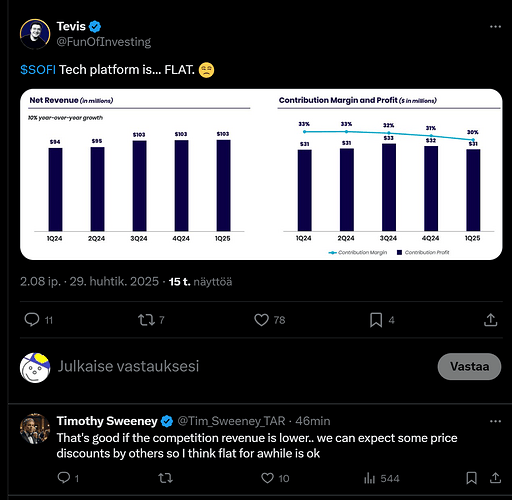The height and width of the screenshot is (500, 512).
Task: Open Tevis profile picture
Action: coord(35,34)
